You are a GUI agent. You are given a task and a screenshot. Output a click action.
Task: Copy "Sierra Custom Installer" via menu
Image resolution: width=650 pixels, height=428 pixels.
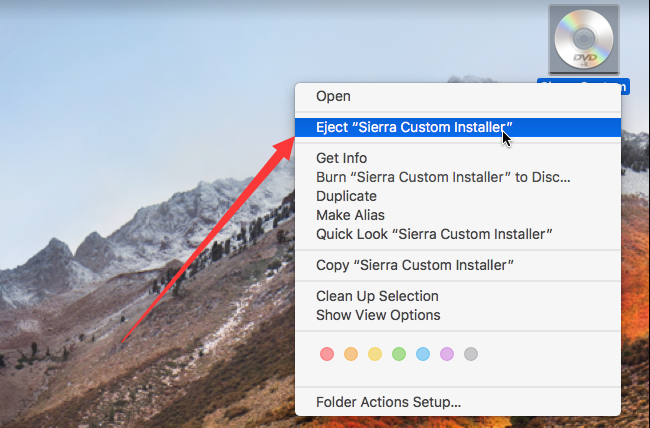tap(458, 265)
